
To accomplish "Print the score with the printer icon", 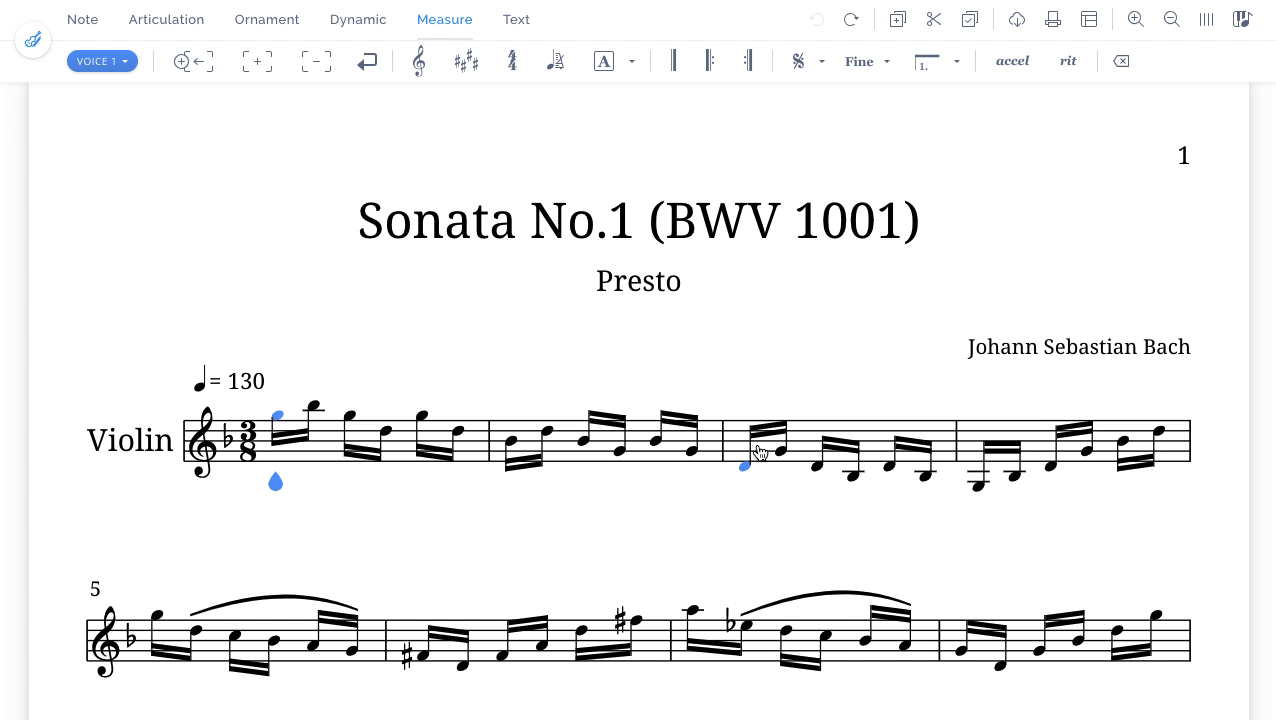I will click(x=1053, y=19).
